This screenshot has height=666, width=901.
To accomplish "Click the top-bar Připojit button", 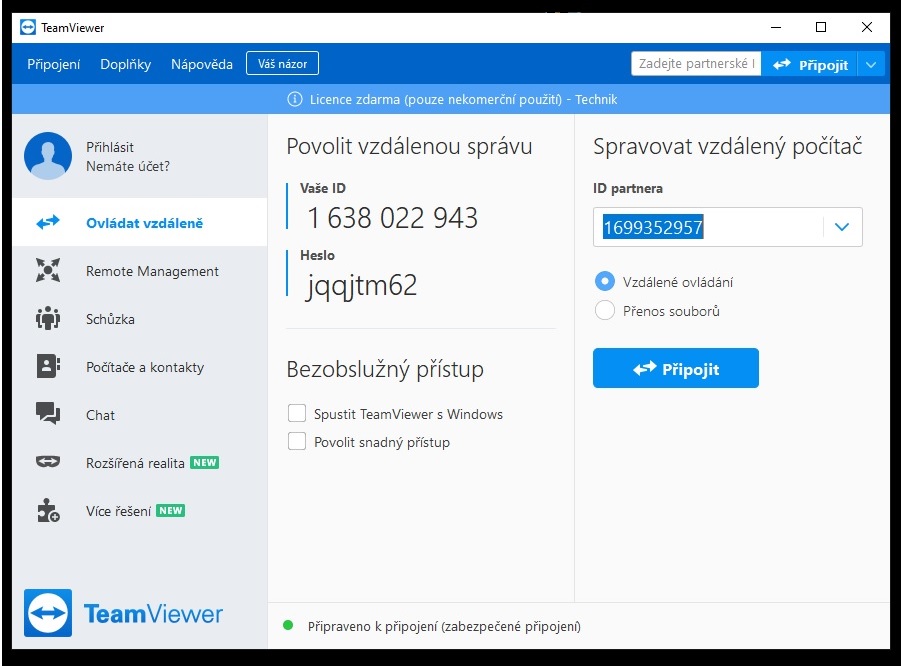I will [810, 64].
